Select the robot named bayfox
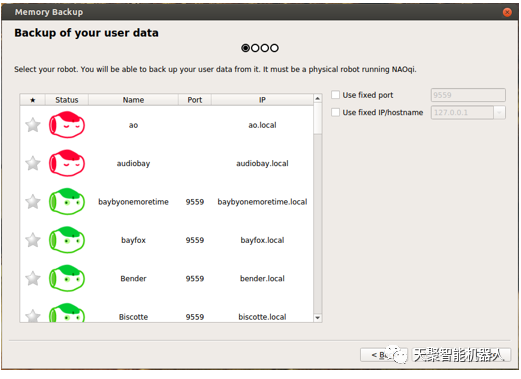The width and height of the screenshot is (521, 379). [x=133, y=240]
